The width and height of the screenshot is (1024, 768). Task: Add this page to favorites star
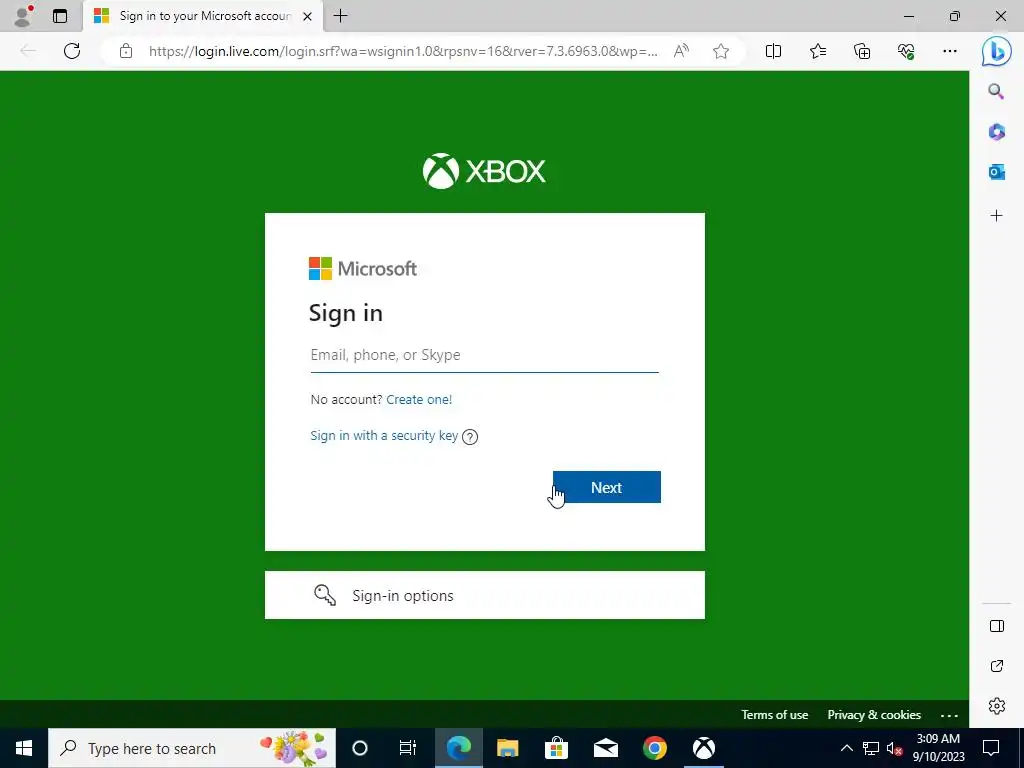721,51
